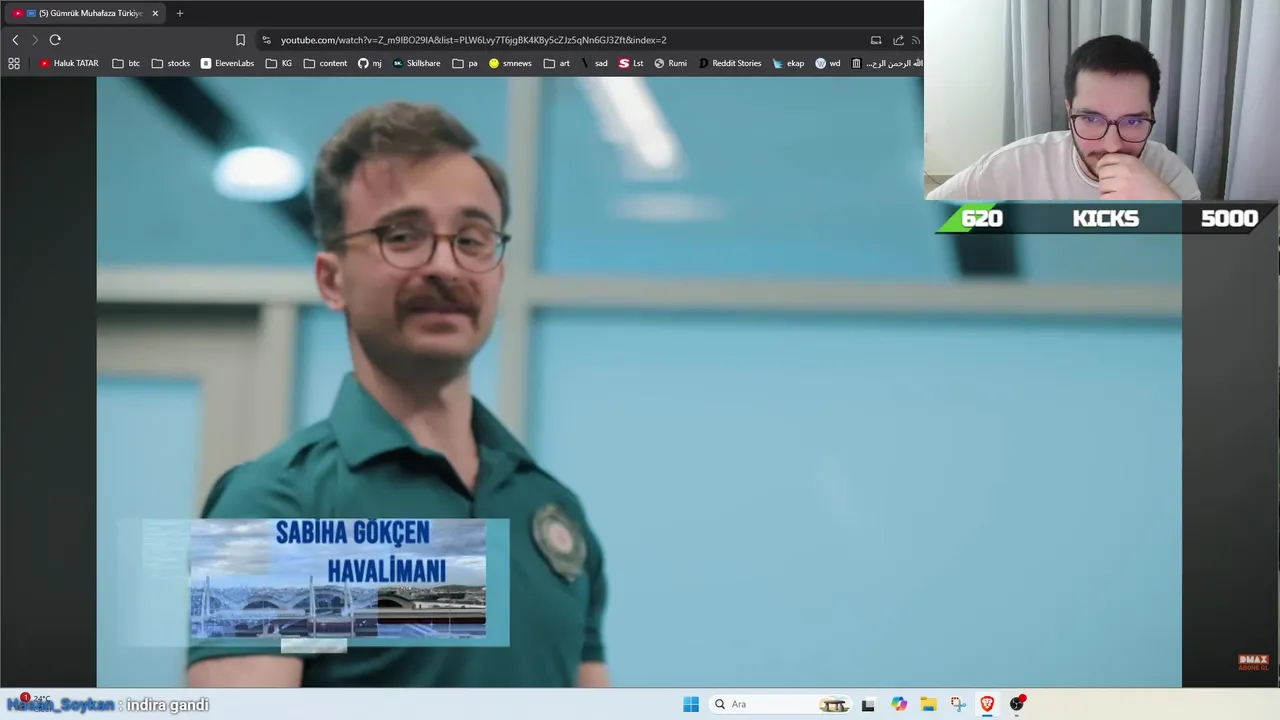Open the Skillshare bookmark
This screenshot has width=1280, height=720.
coord(416,63)
